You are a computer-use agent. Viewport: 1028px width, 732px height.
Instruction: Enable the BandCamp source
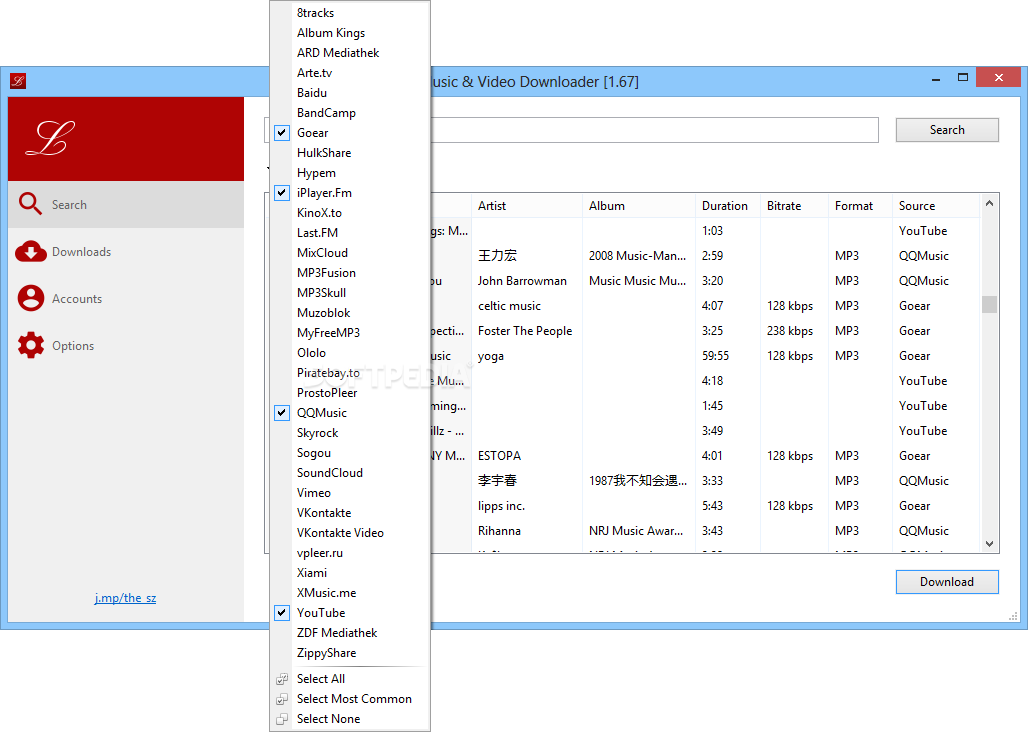(350, 113)
